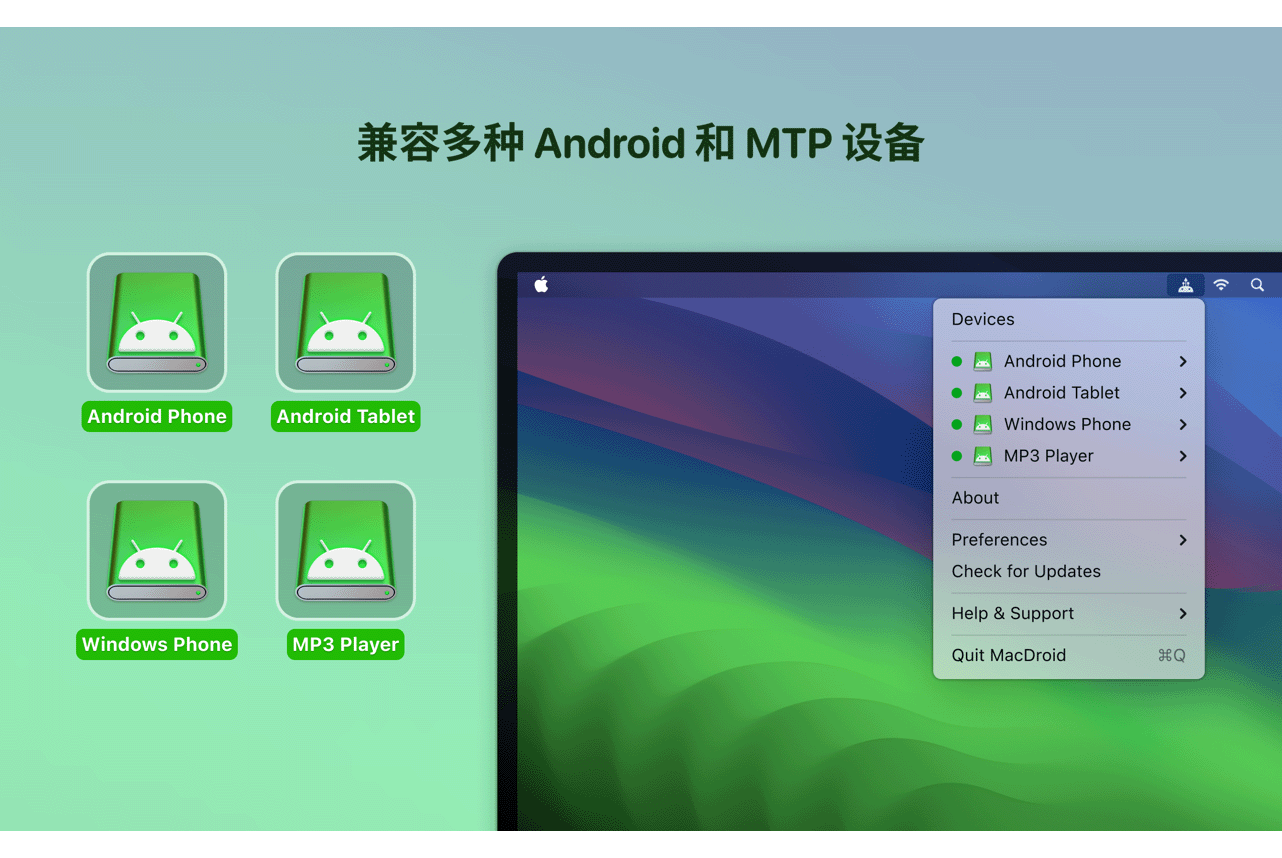Viewport: 1282px width, 858px height.
Task: Click the green MP3 Player label
Action: [346, 645]
